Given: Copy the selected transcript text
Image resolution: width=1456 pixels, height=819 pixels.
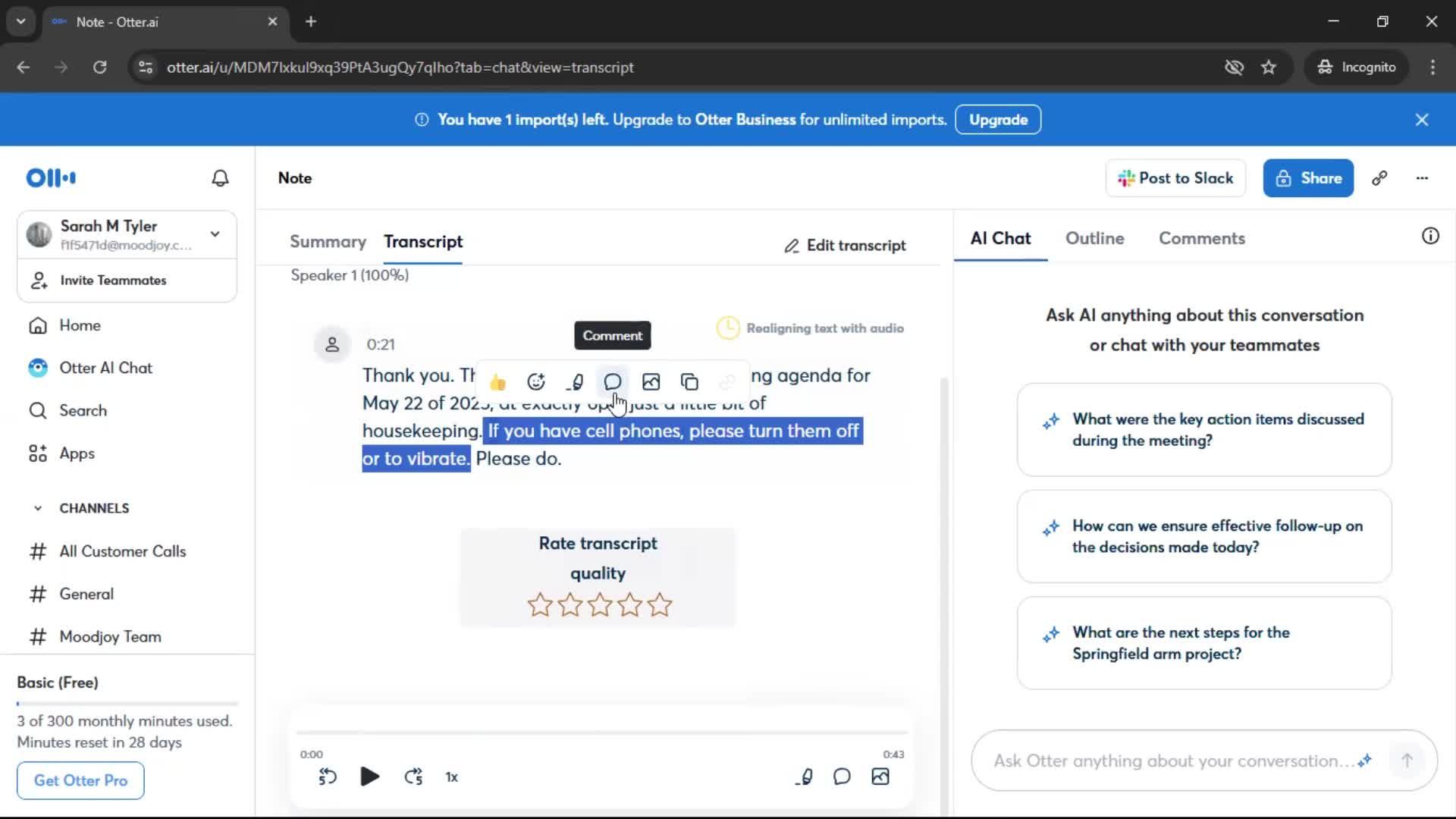Looking at the screenshot, I should (x=689, y=382).
